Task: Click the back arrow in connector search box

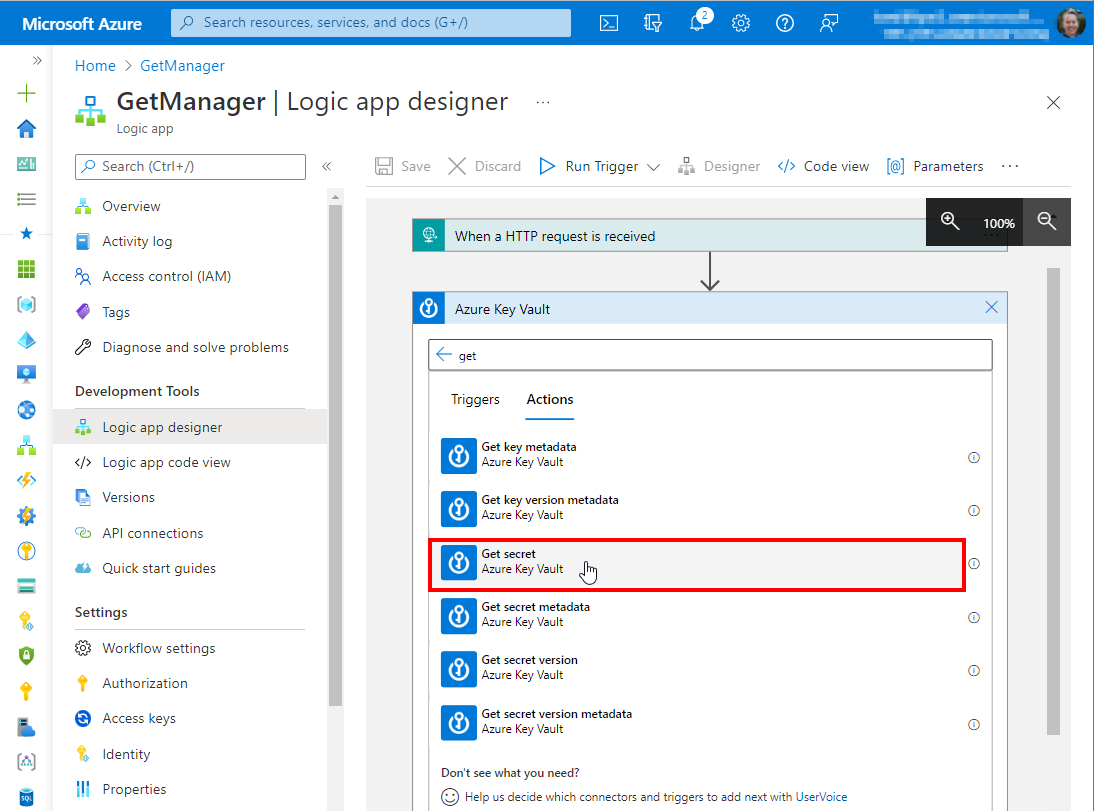Action: 444,355
